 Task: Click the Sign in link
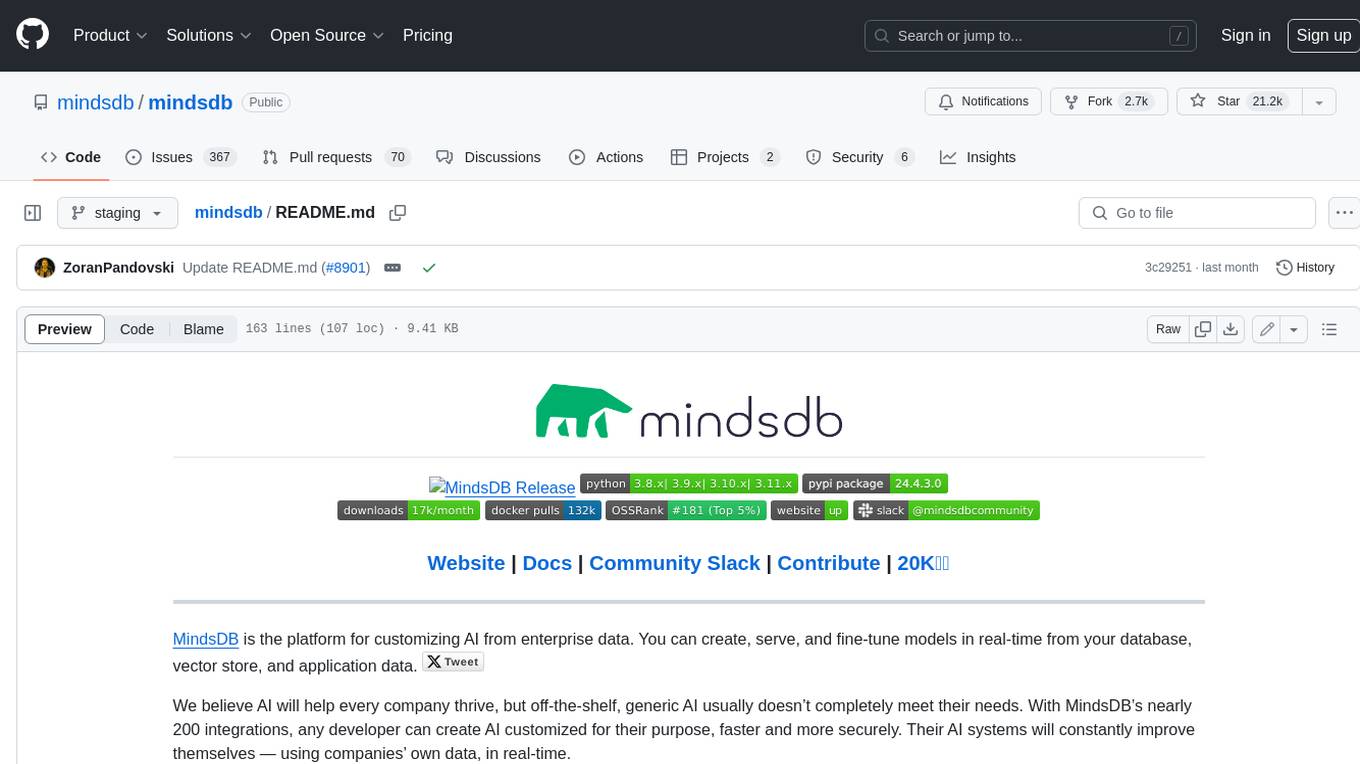tap(1245, 35)
